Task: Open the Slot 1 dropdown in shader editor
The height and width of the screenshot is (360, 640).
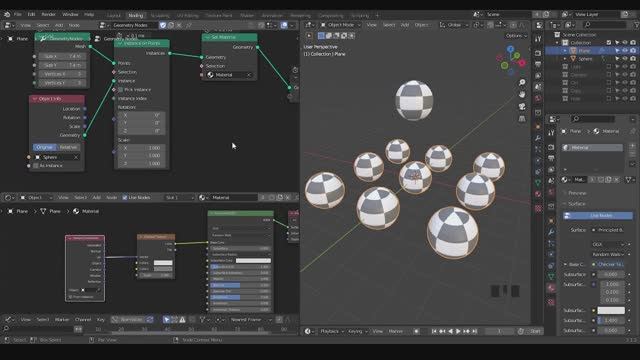Action: coord(179,198)
